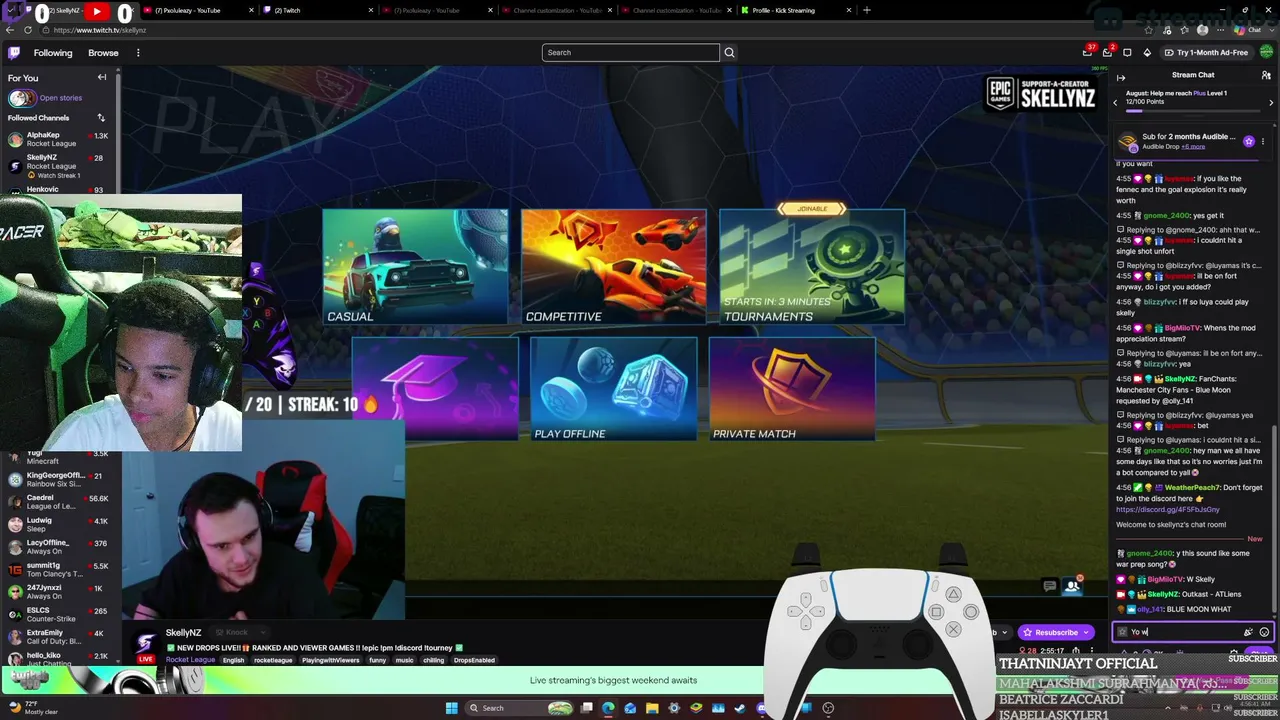Collapse the For You sidebar

[101, 77]
